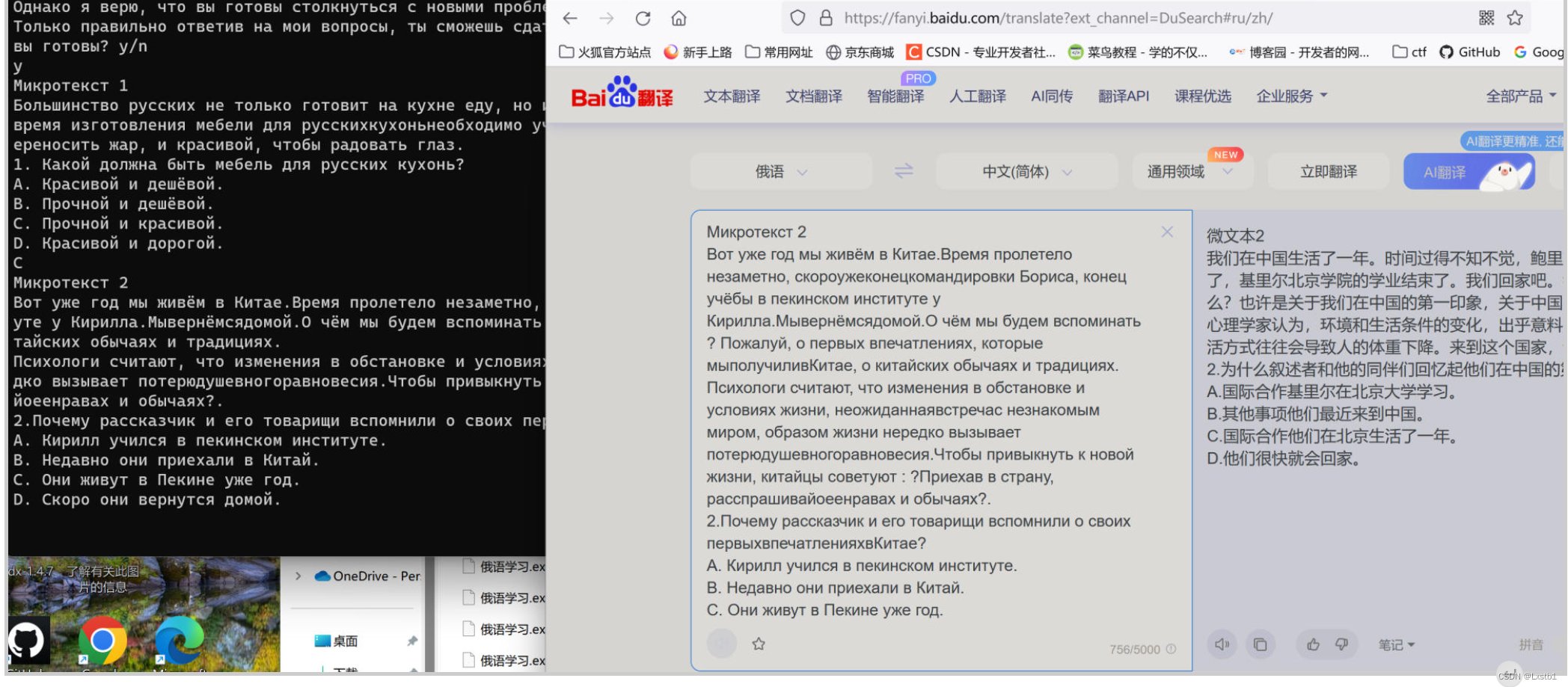Select the 人工翻译 menu item
This screenshot has height=687, width=1568.
tap(978, 96)
